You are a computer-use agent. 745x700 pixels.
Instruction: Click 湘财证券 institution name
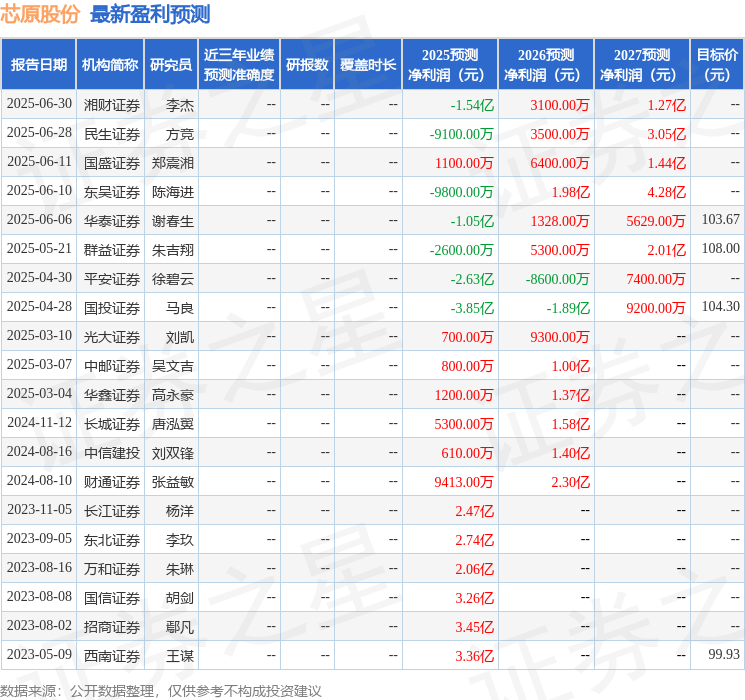point(112,104)
